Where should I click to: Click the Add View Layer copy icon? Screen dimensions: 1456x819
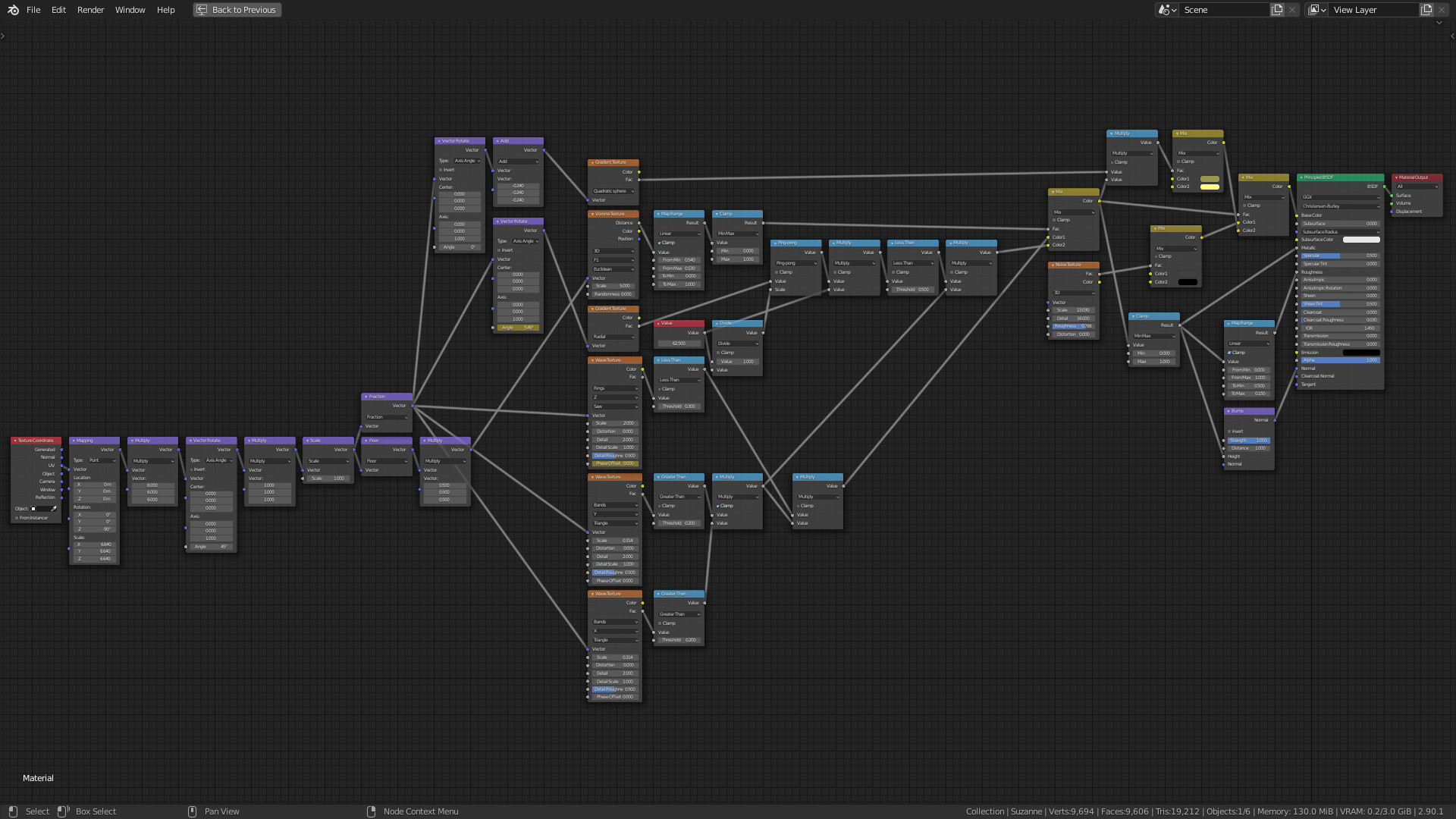click(1426, 10)
